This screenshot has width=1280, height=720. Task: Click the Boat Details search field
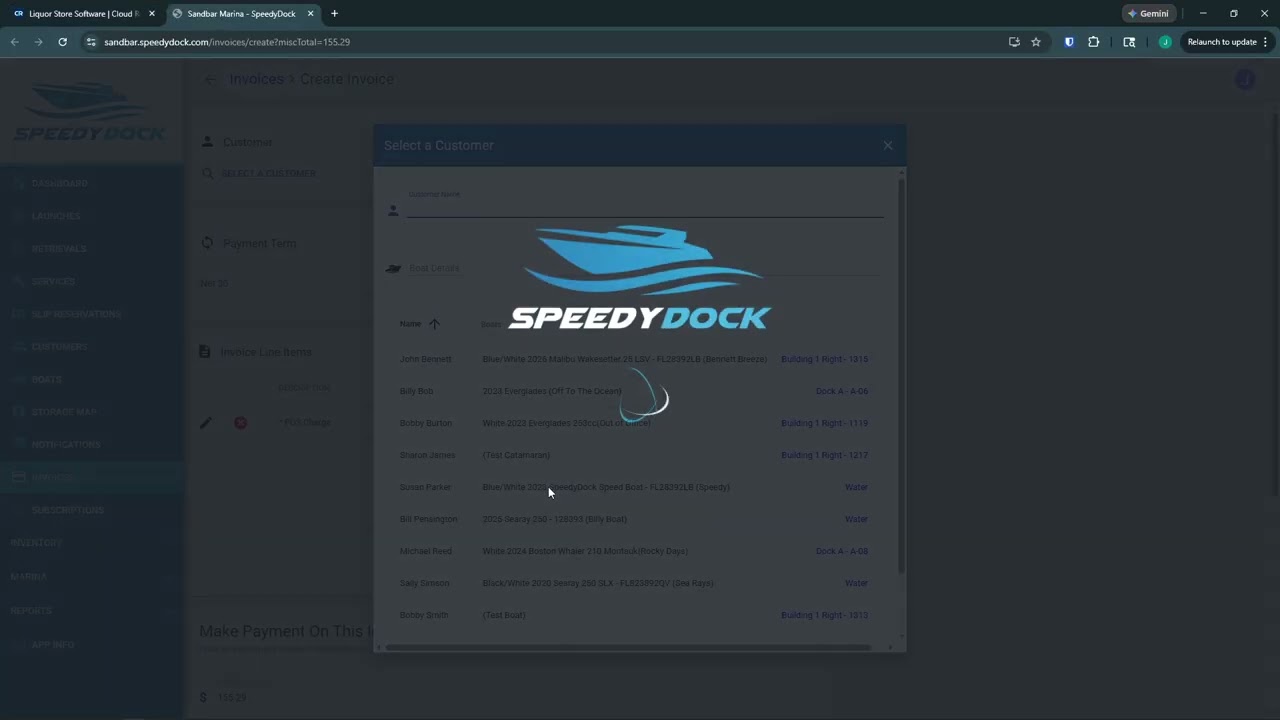[645, 268]
